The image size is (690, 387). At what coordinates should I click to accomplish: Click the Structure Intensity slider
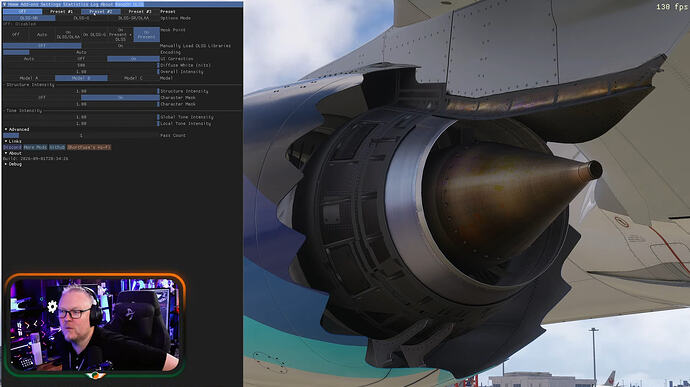[81, 91]
